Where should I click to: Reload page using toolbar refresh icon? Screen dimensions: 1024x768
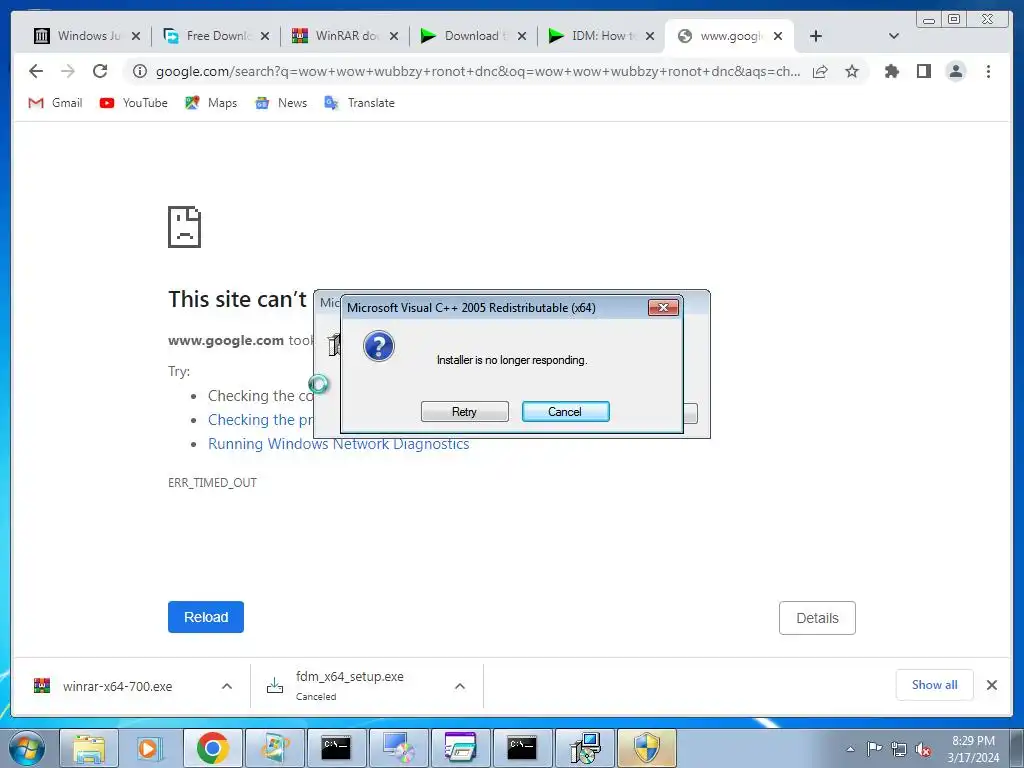(x=100, y=71)
